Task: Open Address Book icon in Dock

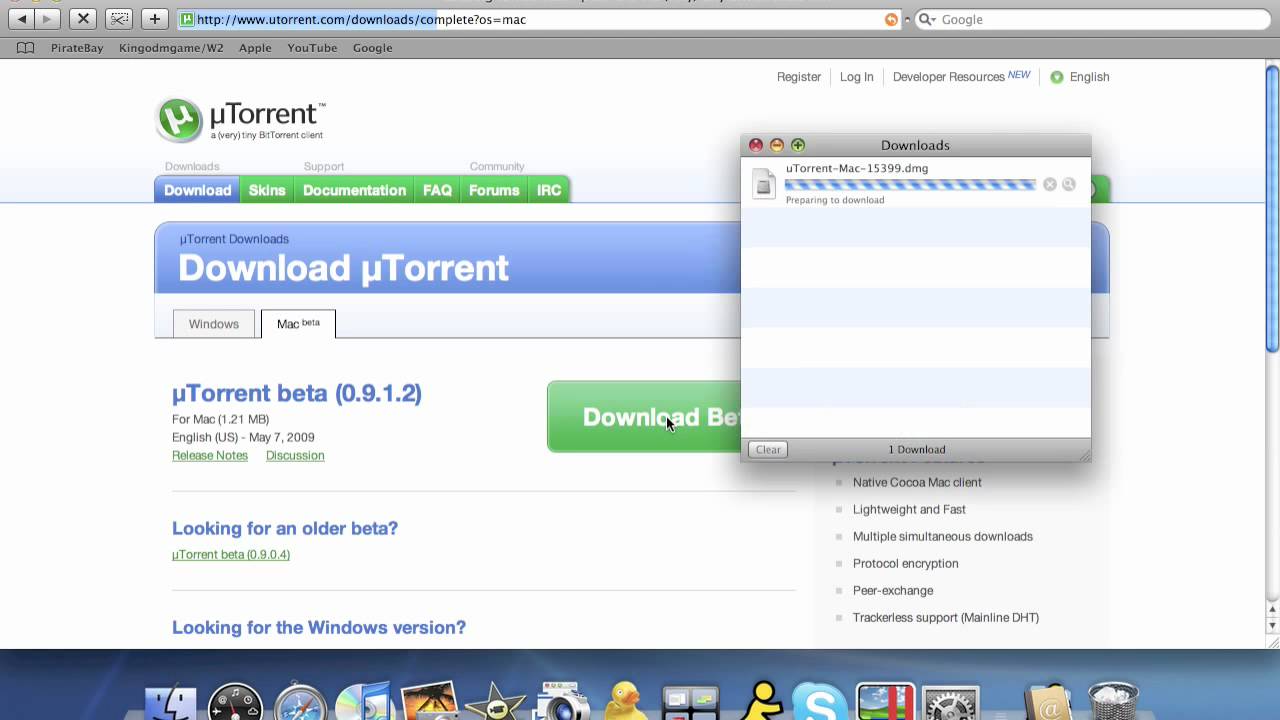Action: (x=1049, y=702)
